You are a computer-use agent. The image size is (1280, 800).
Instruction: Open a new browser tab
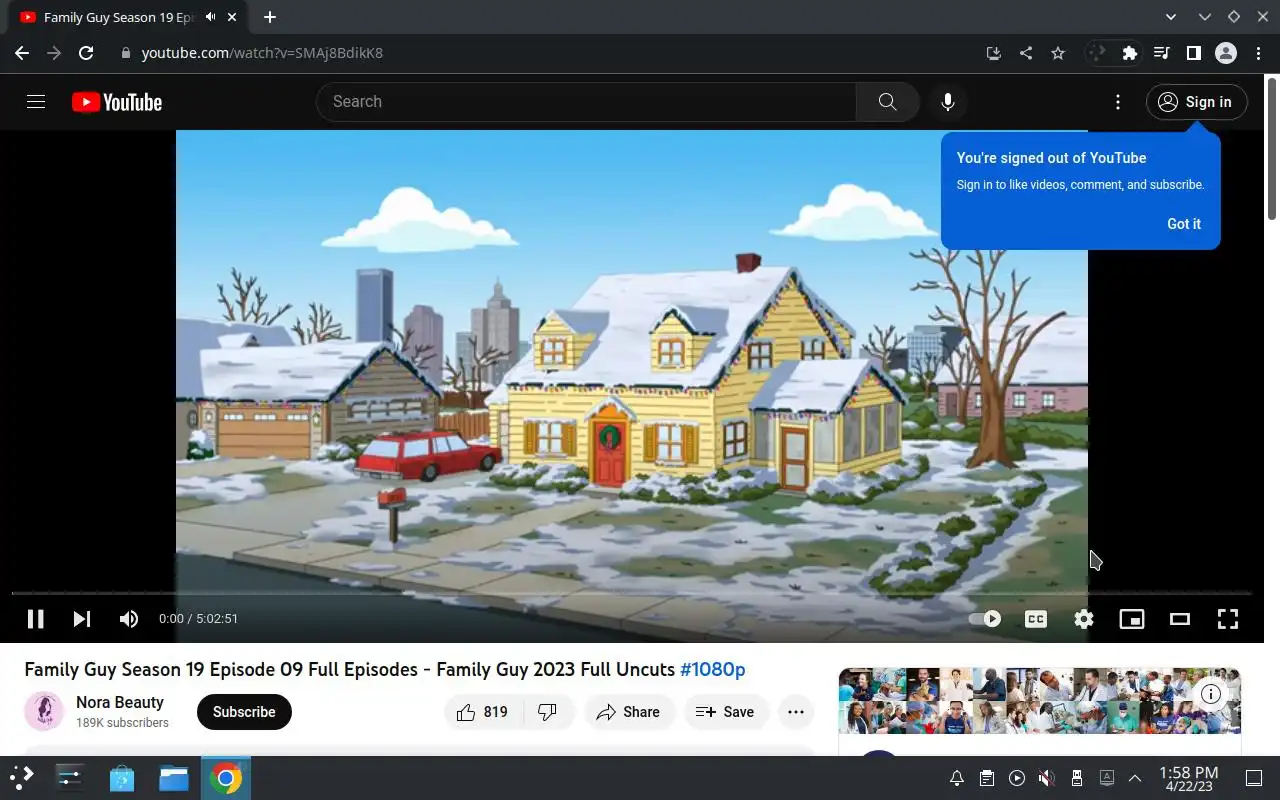(270, 17)
